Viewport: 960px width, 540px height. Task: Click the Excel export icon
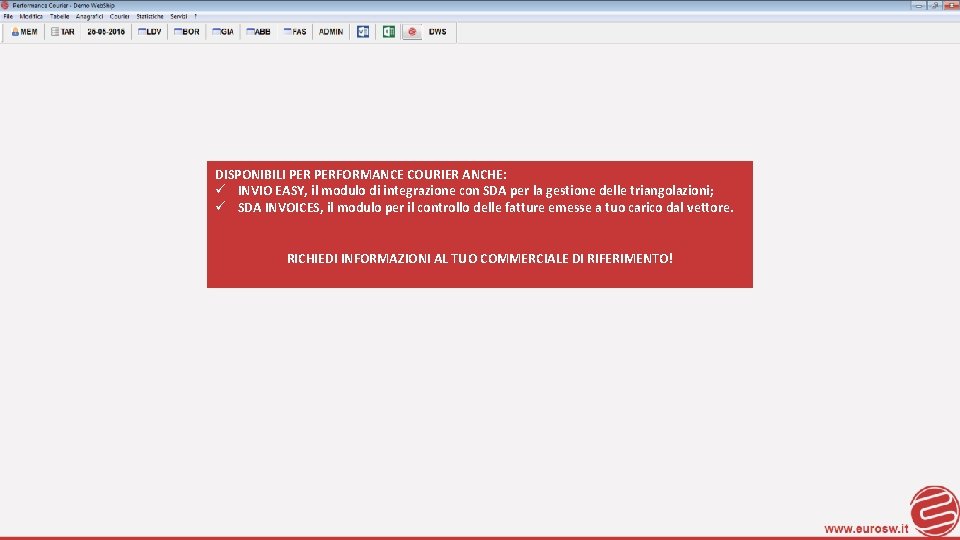click(389, 32)
